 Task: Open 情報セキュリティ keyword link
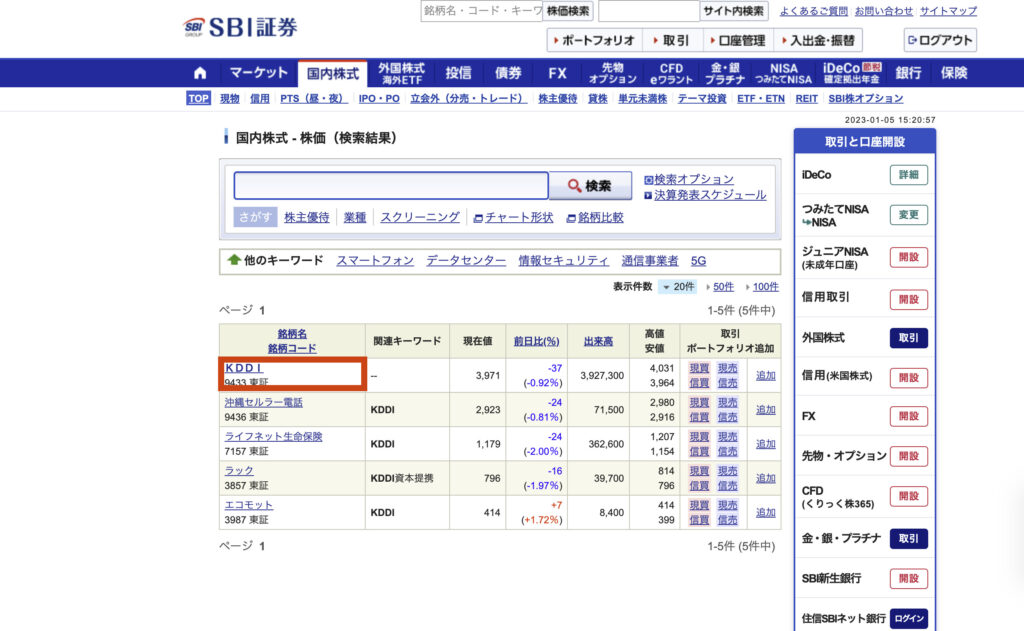(564, 261)
